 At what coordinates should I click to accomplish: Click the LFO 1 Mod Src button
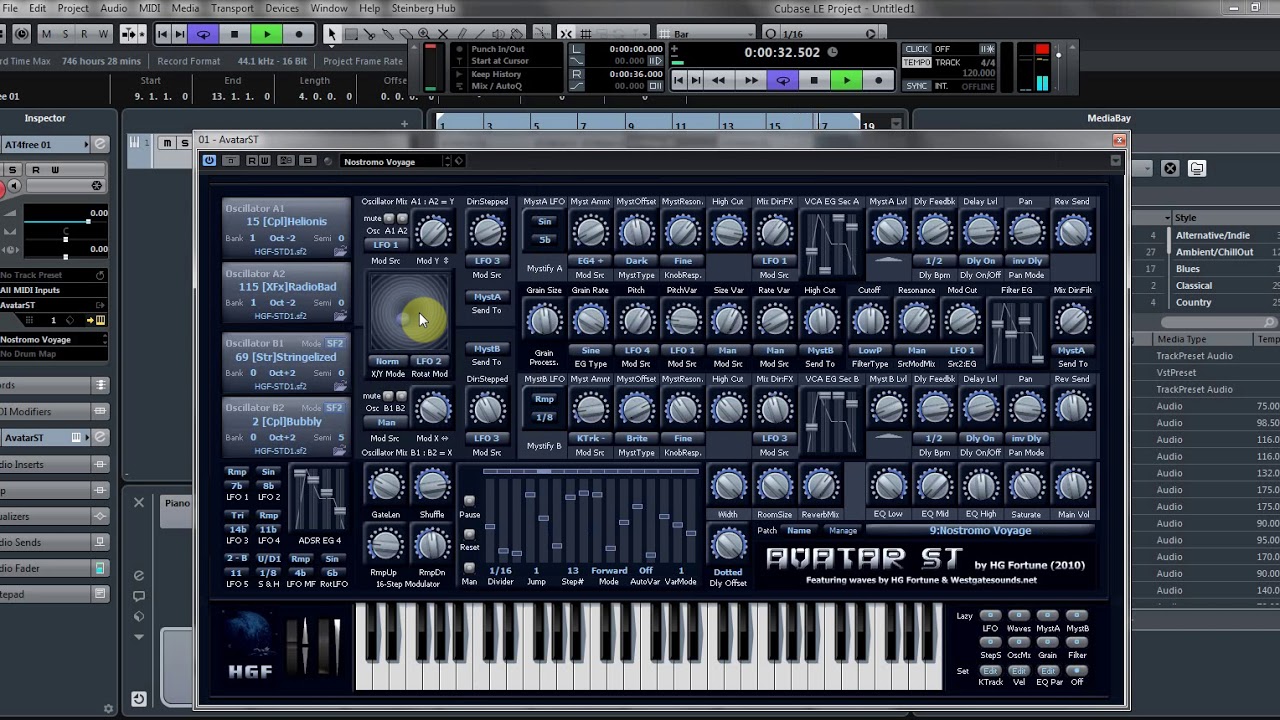(385, 245)
